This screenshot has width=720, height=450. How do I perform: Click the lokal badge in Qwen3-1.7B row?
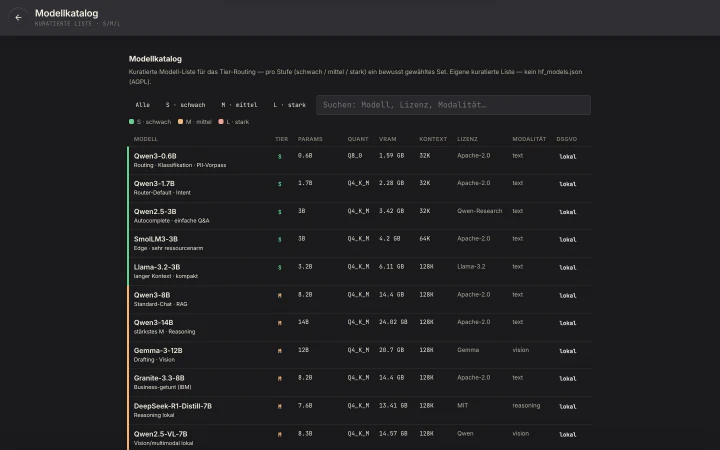(x=568, y=184)
